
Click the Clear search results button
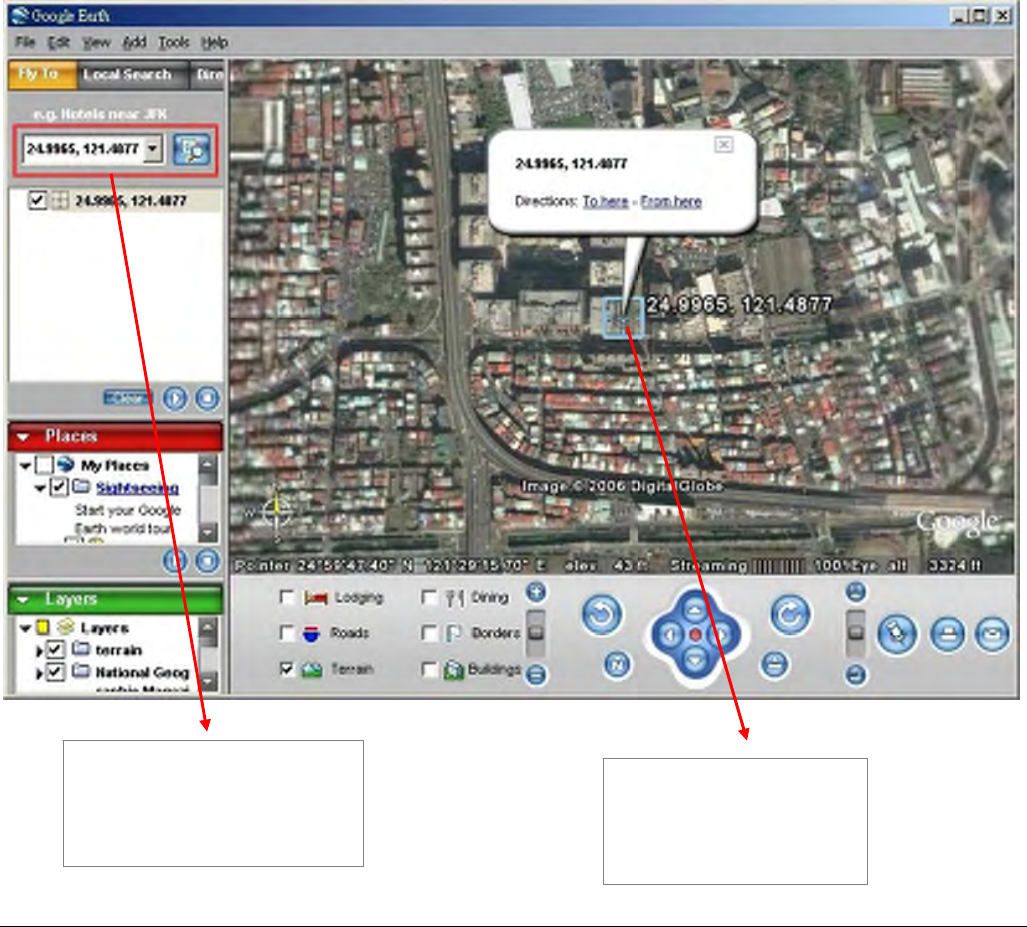(x=128, y=397)
